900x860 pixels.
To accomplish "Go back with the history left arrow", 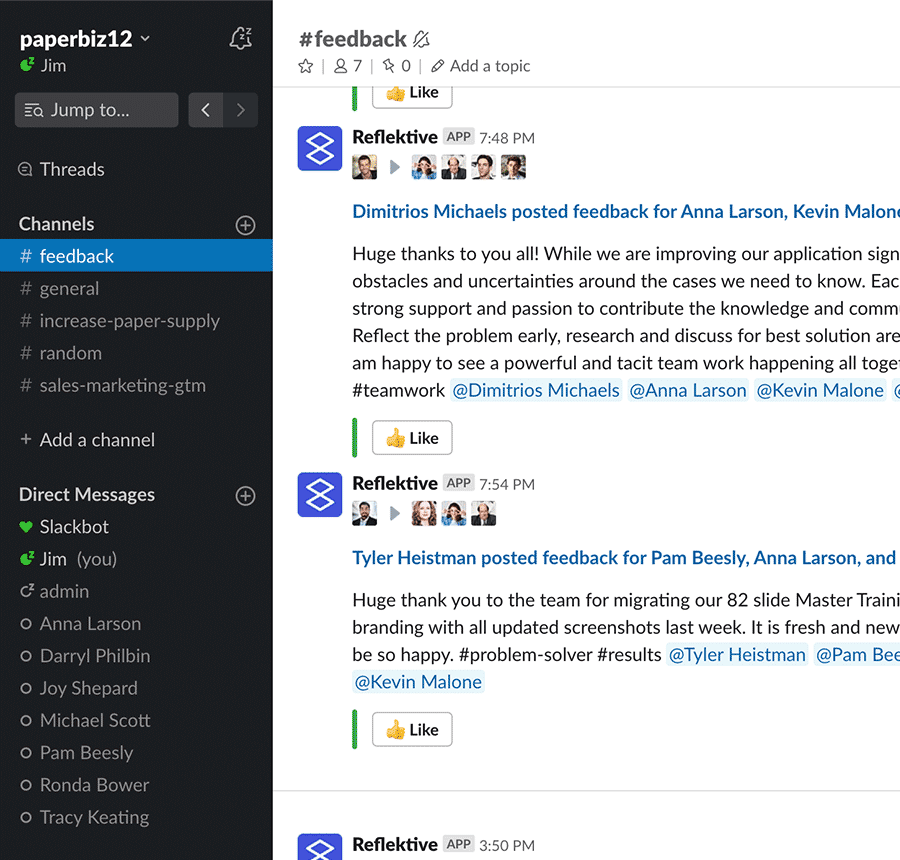I will [x=205, y=110].
